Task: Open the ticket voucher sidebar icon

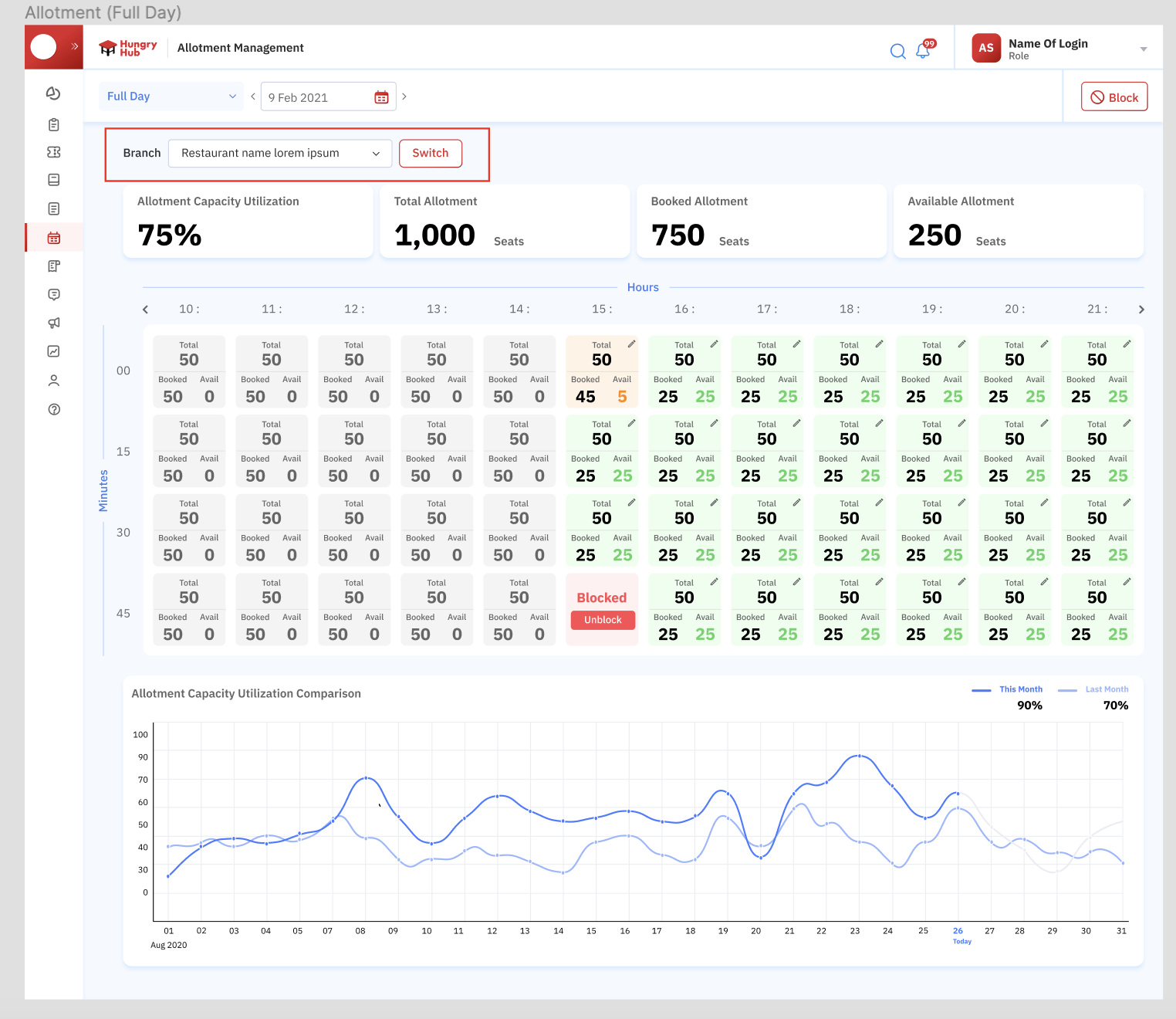Action: coord(54,152)
